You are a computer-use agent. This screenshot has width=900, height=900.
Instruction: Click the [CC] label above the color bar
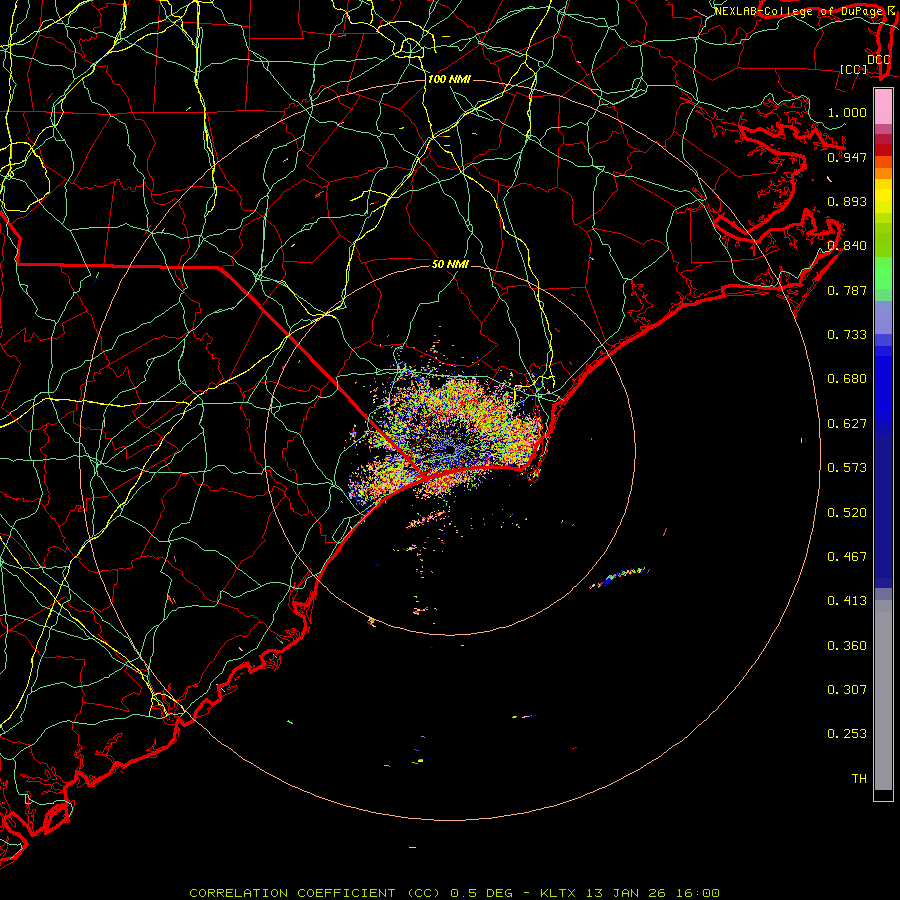[x=854, y=69]
